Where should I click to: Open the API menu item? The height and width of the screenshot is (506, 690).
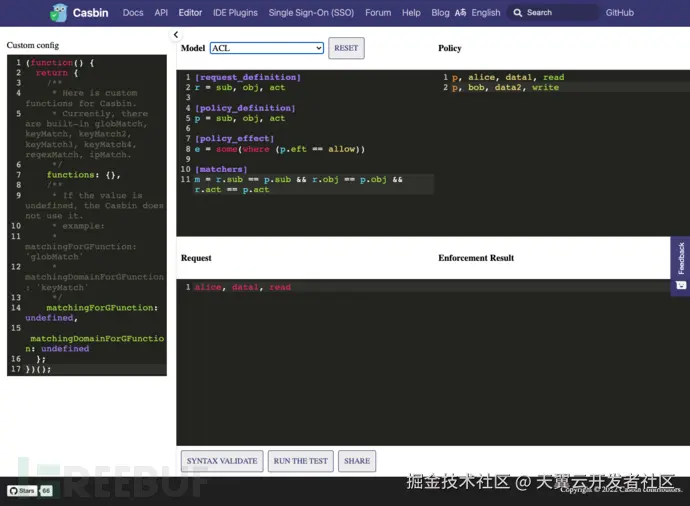(161, 13)
